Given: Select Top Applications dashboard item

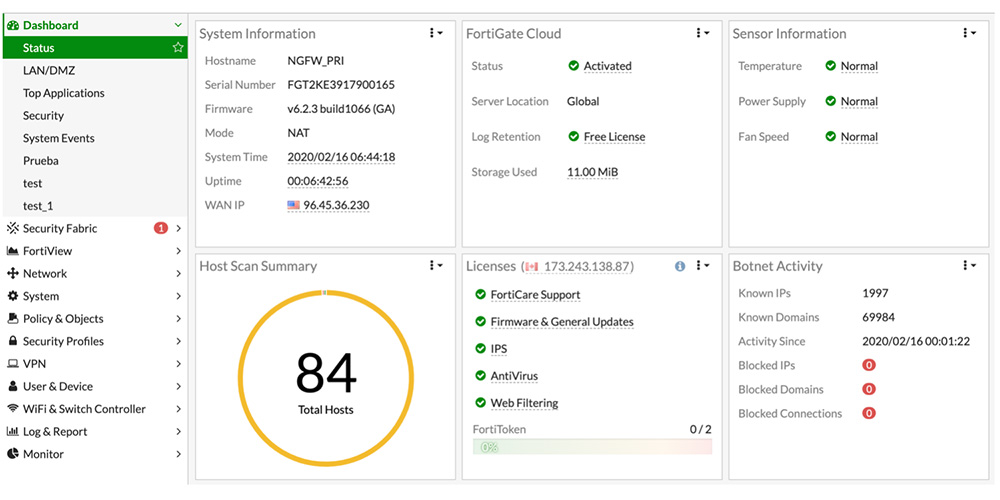Looking at the screenshot, I should tap(64, 93).
